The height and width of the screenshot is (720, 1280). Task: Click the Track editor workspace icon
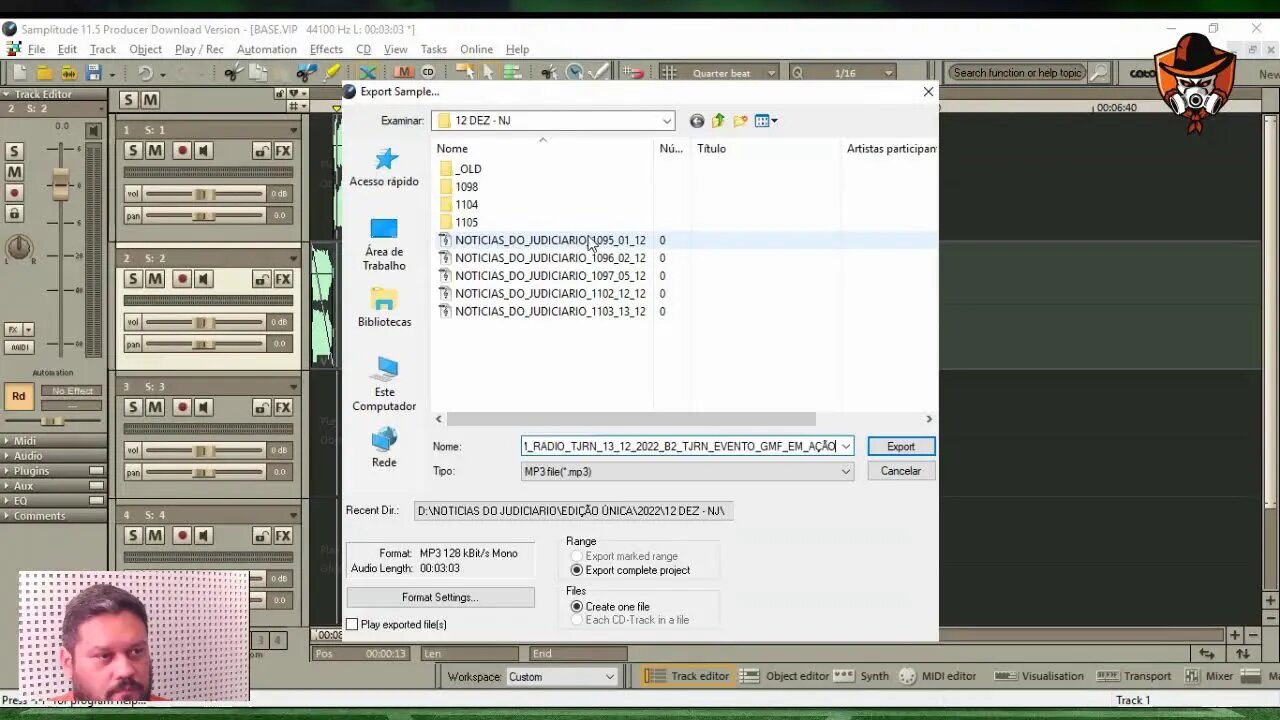coord(655,676)
